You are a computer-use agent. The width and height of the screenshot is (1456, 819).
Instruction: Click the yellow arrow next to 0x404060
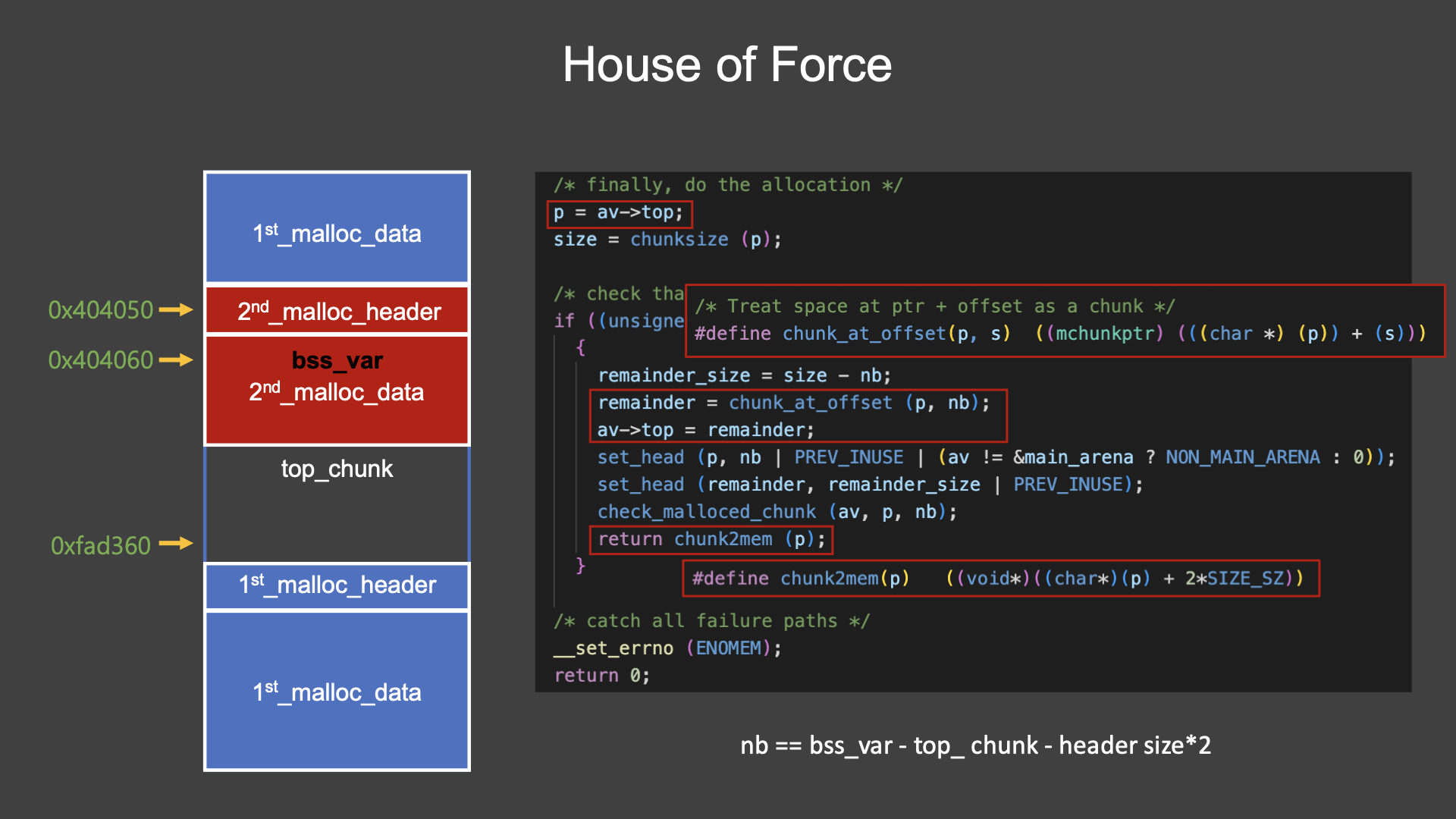[176, 359]
